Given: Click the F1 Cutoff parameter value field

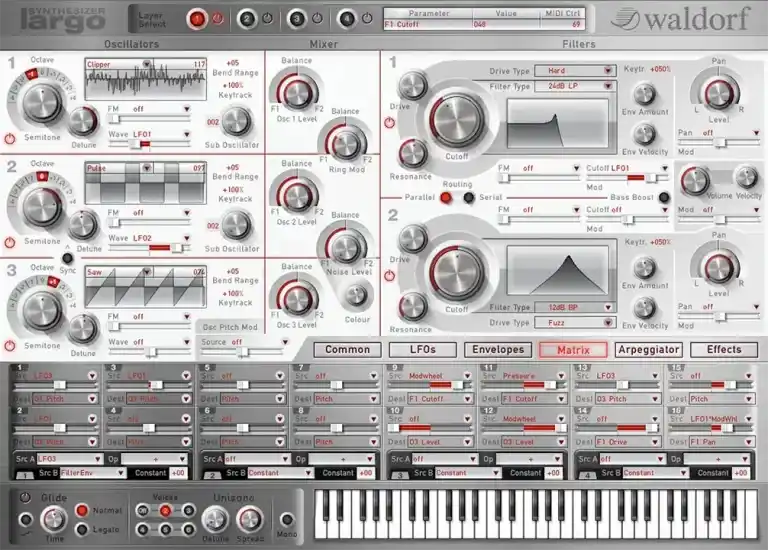Looking at the screenshot, I should point(506,24).
